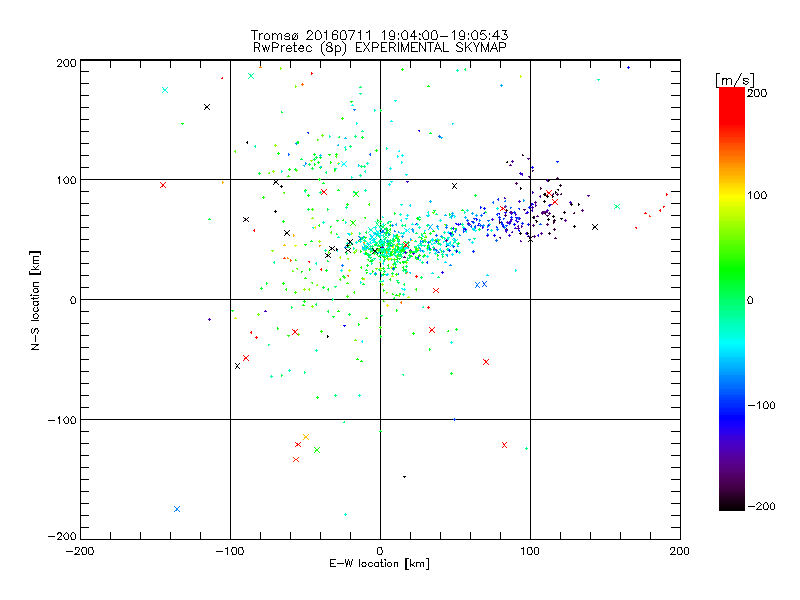Pick the blue band of the velocity colorbar
This screenshot has width=800, height=600.
[732, 416]
